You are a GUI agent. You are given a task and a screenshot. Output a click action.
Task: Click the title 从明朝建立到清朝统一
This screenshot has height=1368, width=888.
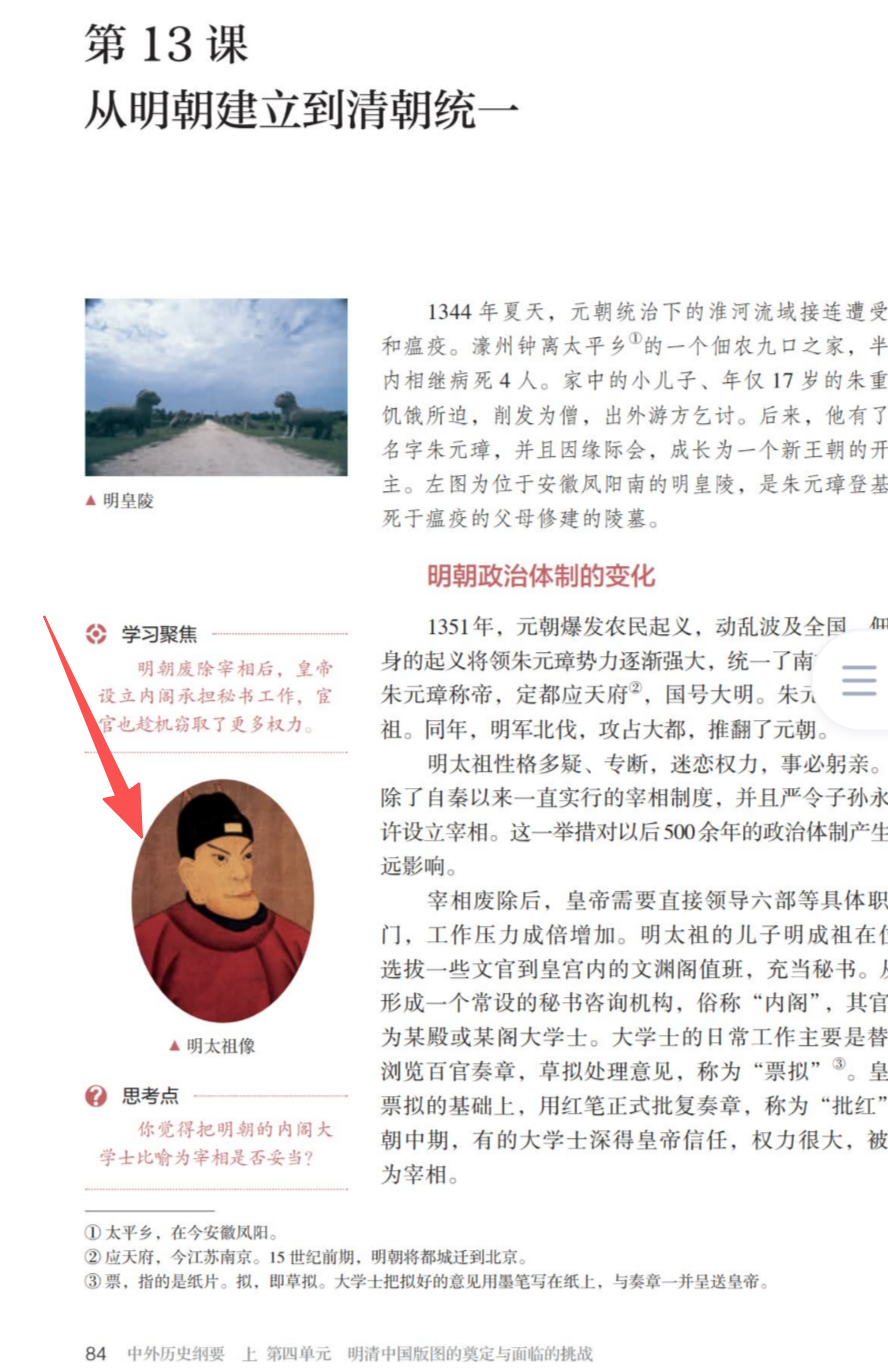[x=301, y=111]
